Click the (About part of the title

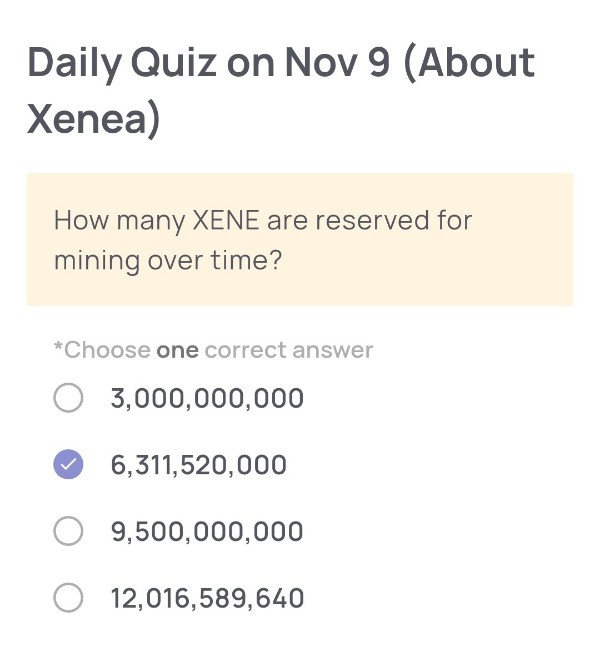tap(470, 63)
